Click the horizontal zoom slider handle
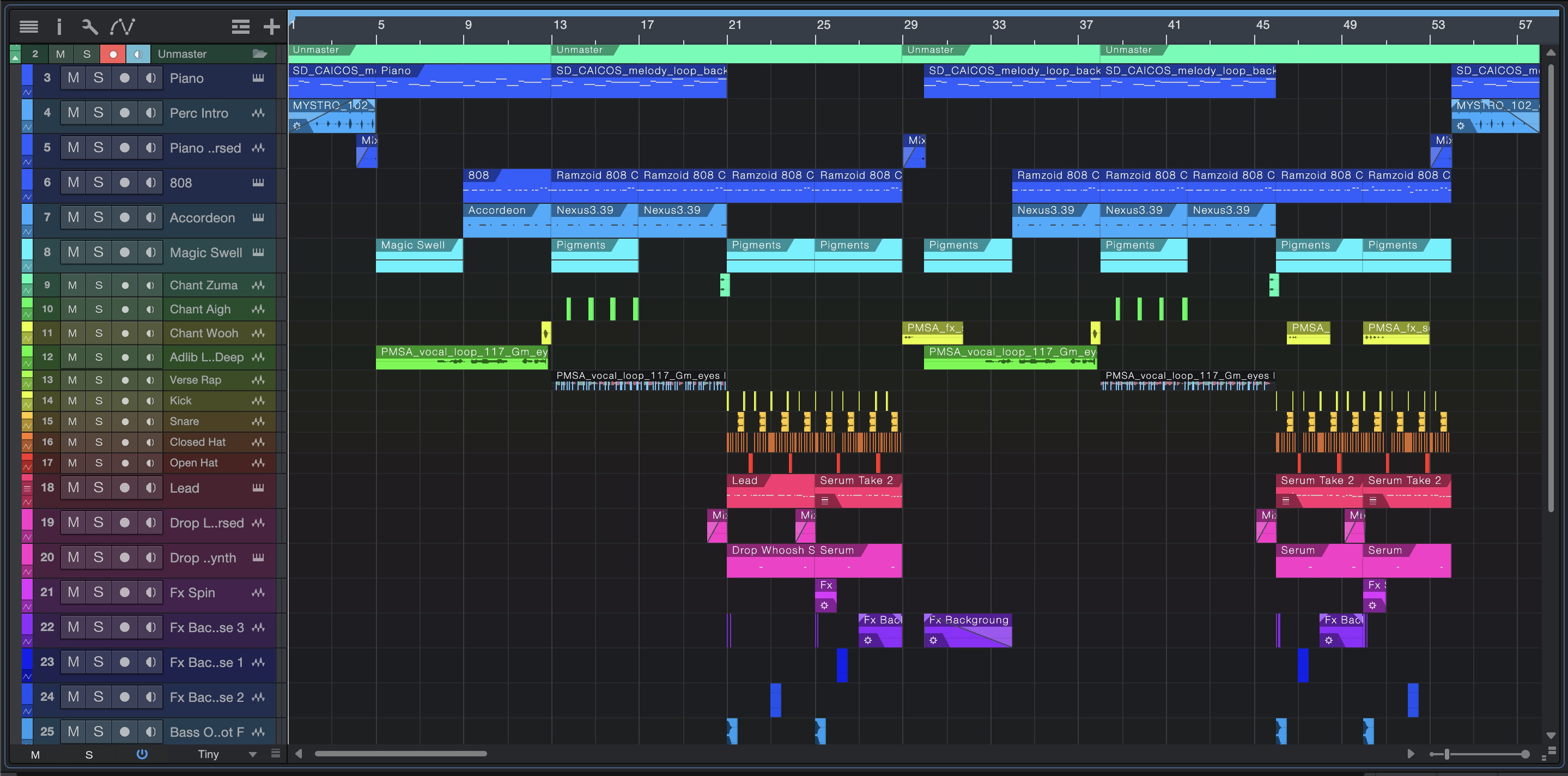1568x776 pixels. pos(1447,754)
